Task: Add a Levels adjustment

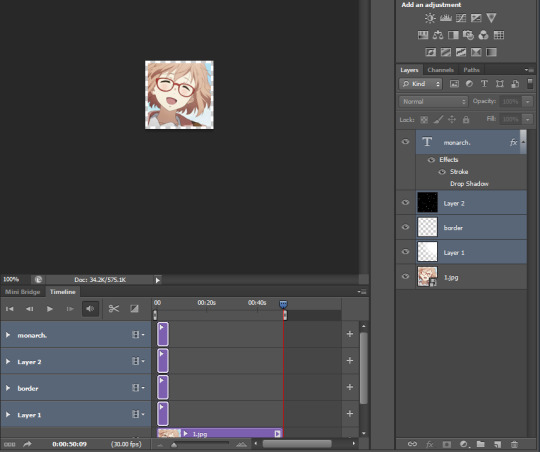Action: (x=445, y=18)
